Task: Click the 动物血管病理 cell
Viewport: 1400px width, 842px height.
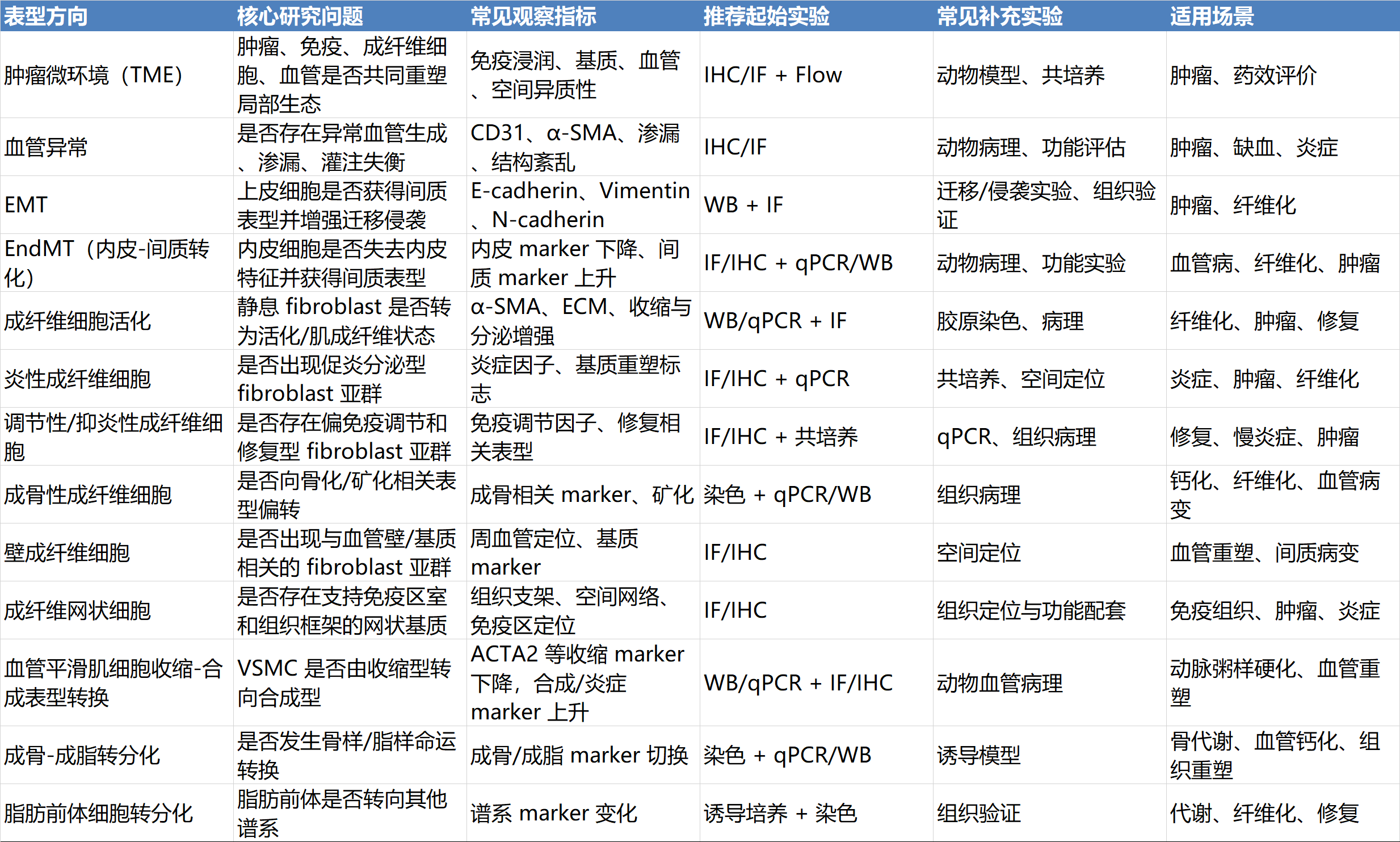Action: 999,682
